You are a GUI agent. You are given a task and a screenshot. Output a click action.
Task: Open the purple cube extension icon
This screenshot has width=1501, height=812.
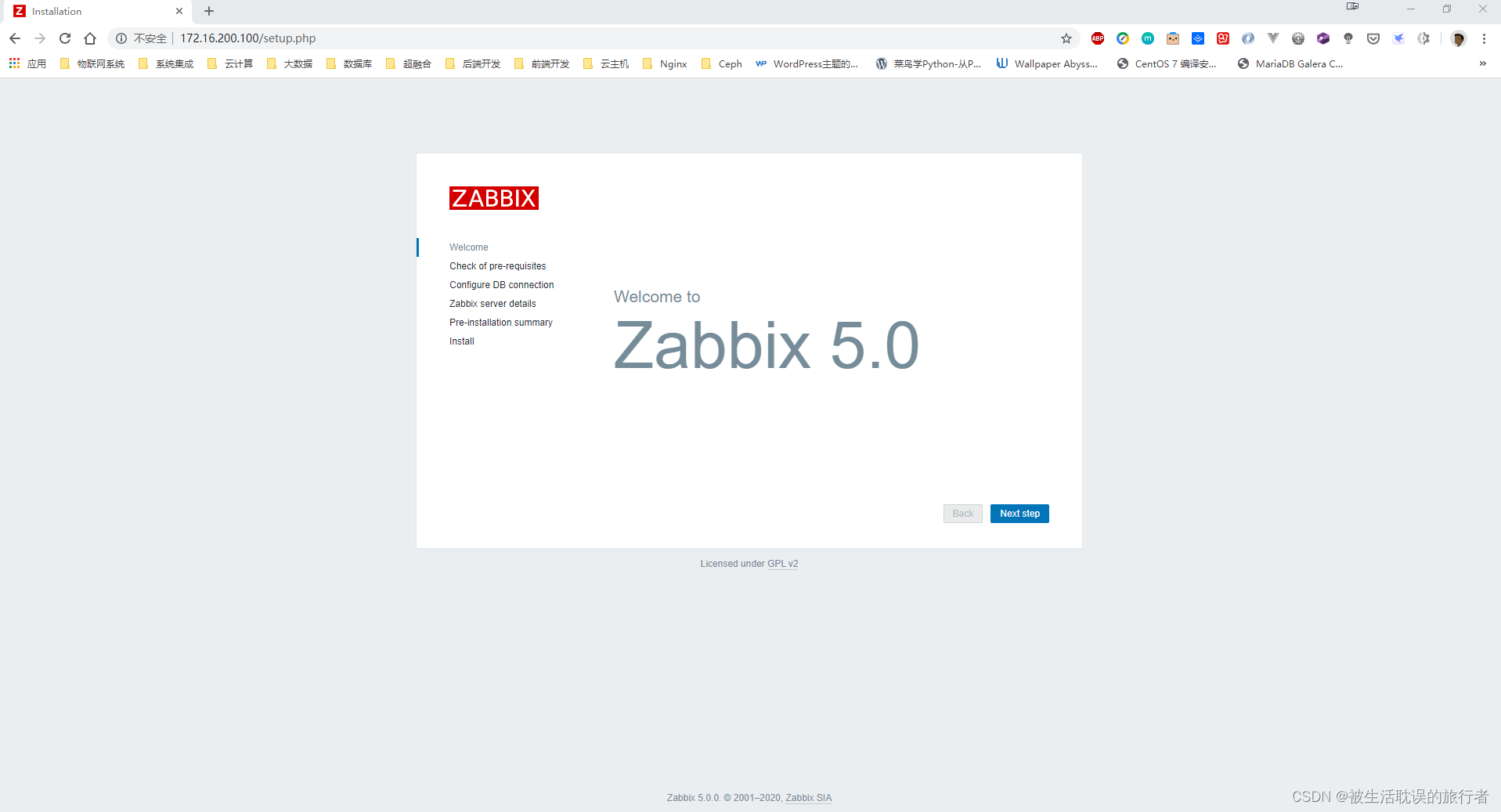(1323, 38)
